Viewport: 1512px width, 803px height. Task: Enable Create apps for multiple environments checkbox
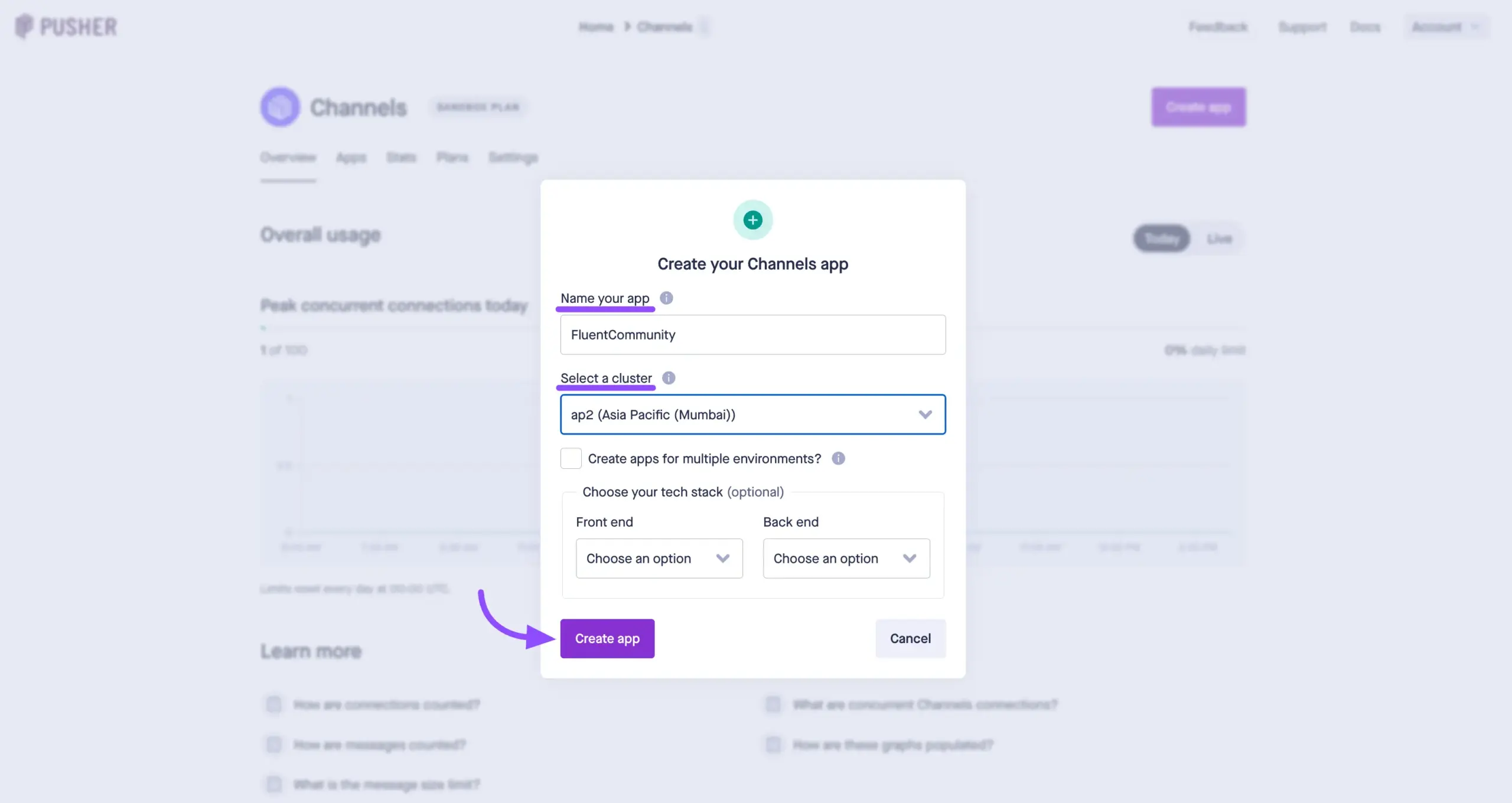point(571,459)
